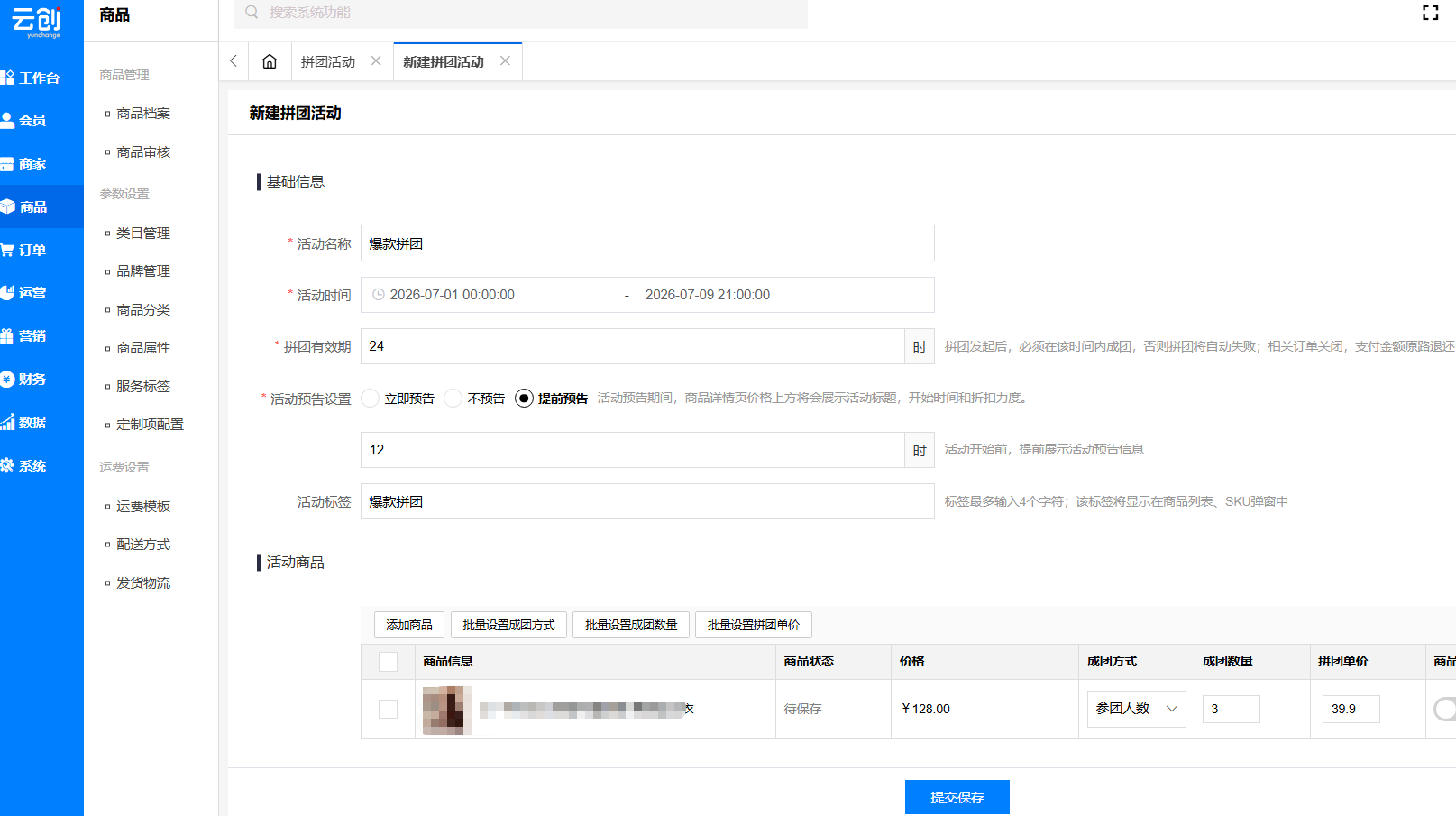This screenshot has width=1456, height=816.
Task: Focus the 成团数量 input with 3
Action: [x=1232, y=709]
